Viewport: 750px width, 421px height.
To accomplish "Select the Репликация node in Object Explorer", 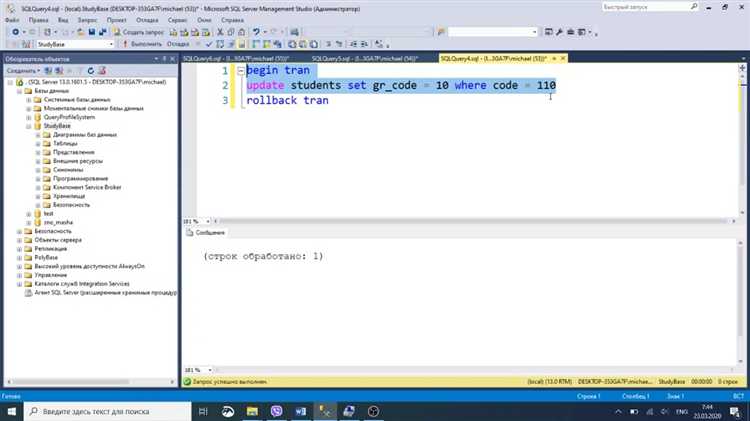I will 51,249.
